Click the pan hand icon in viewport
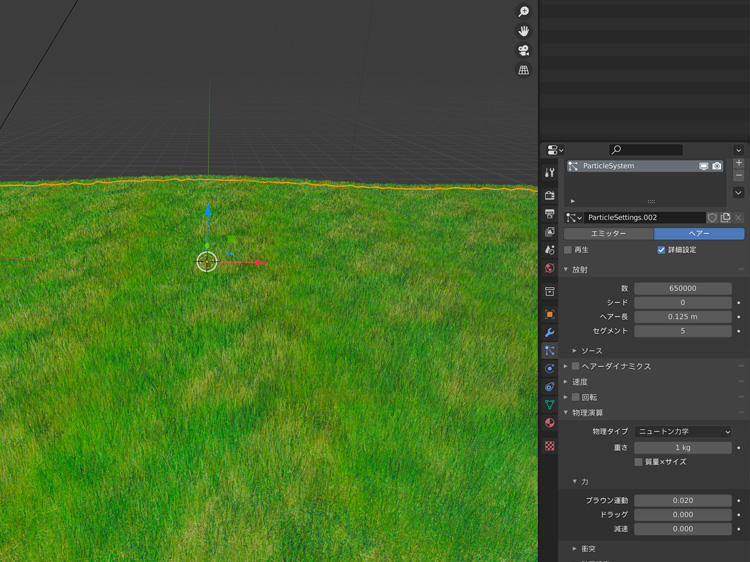The height and width of the screenshot is (562, 750). [x=523, y=31]
